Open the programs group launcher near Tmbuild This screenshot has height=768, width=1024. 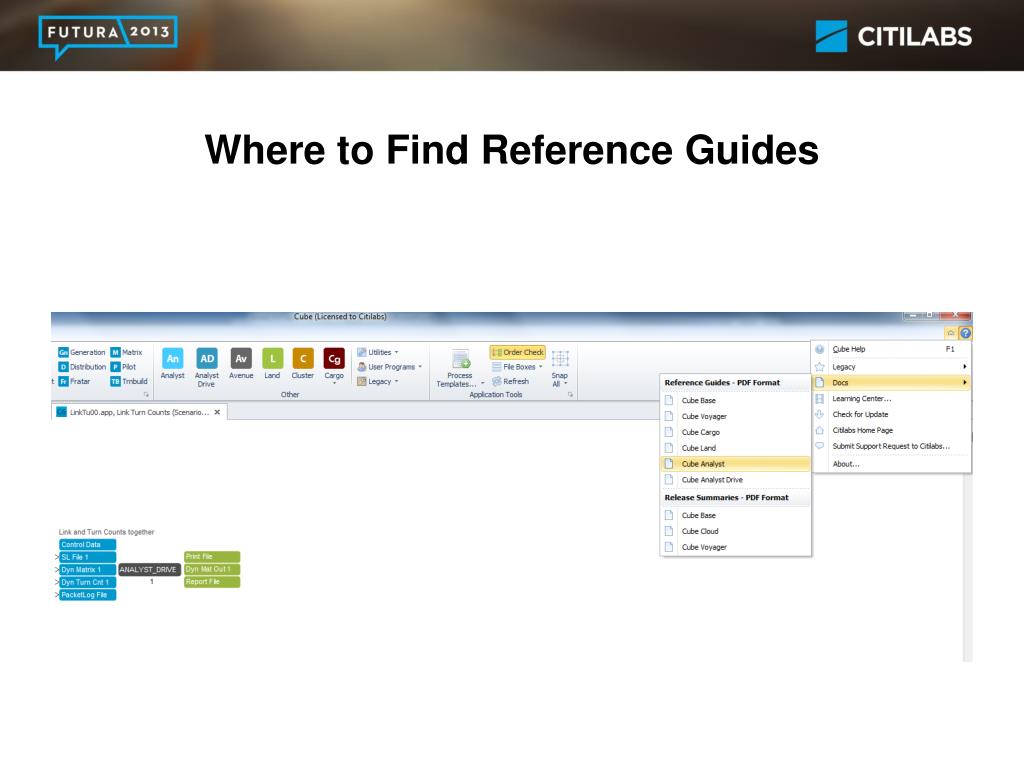point(146,394)
